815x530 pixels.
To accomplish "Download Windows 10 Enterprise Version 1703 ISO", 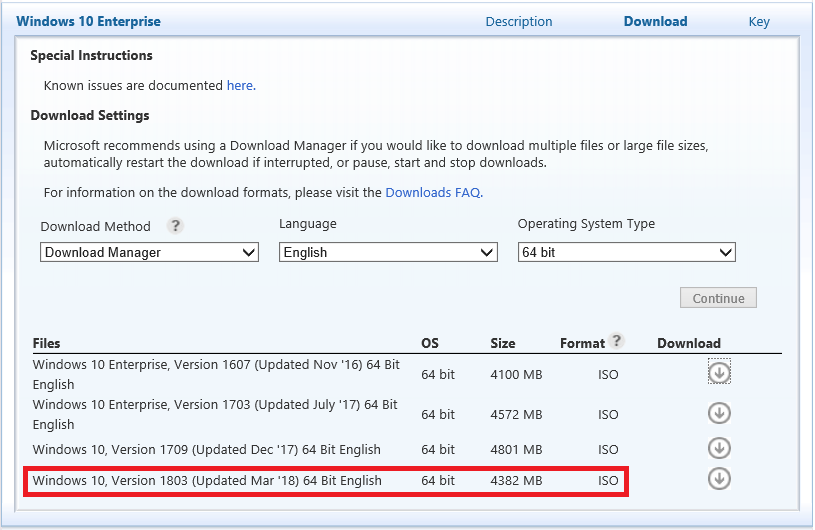I will (x=719, y=413).
